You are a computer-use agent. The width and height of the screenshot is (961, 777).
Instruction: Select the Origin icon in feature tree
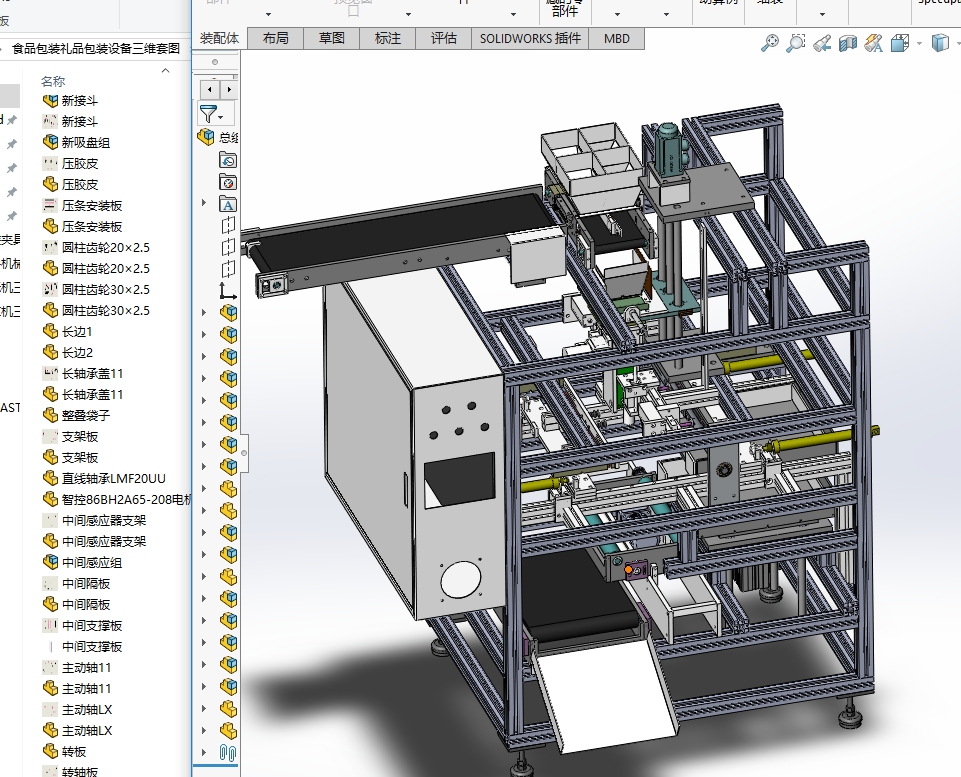point(228,291)
